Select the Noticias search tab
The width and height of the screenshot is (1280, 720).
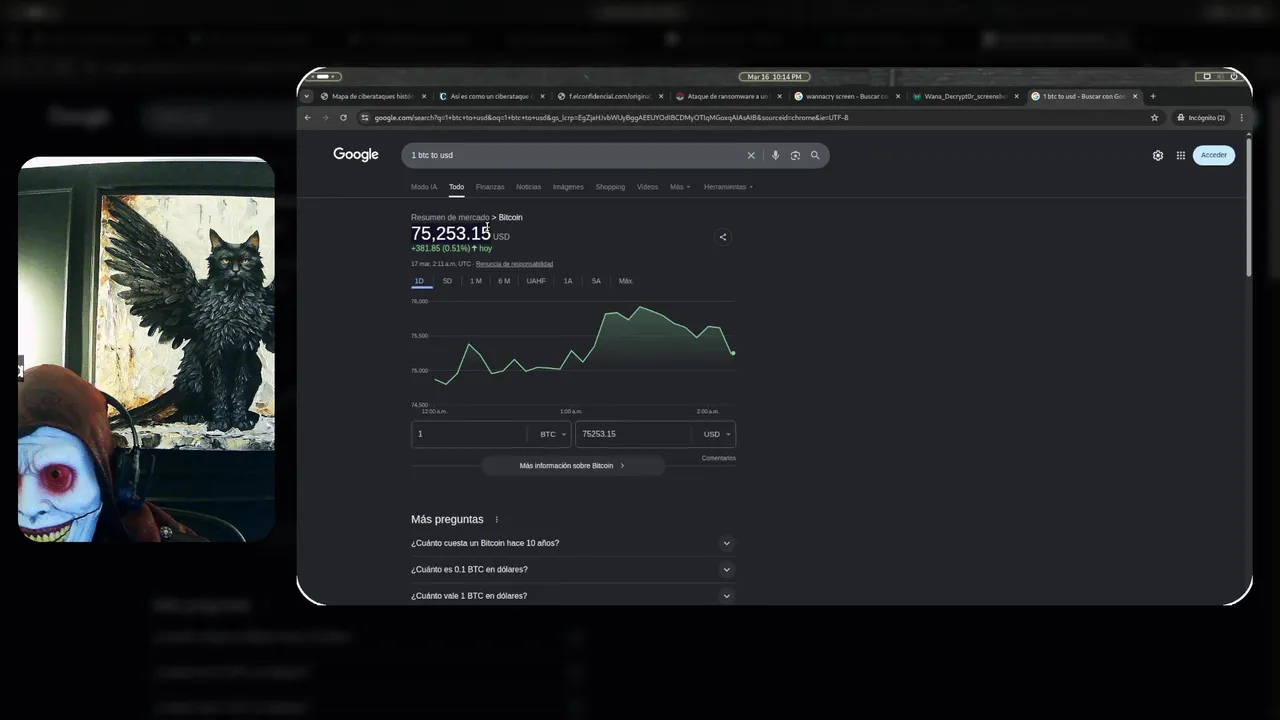coord(528,187)
